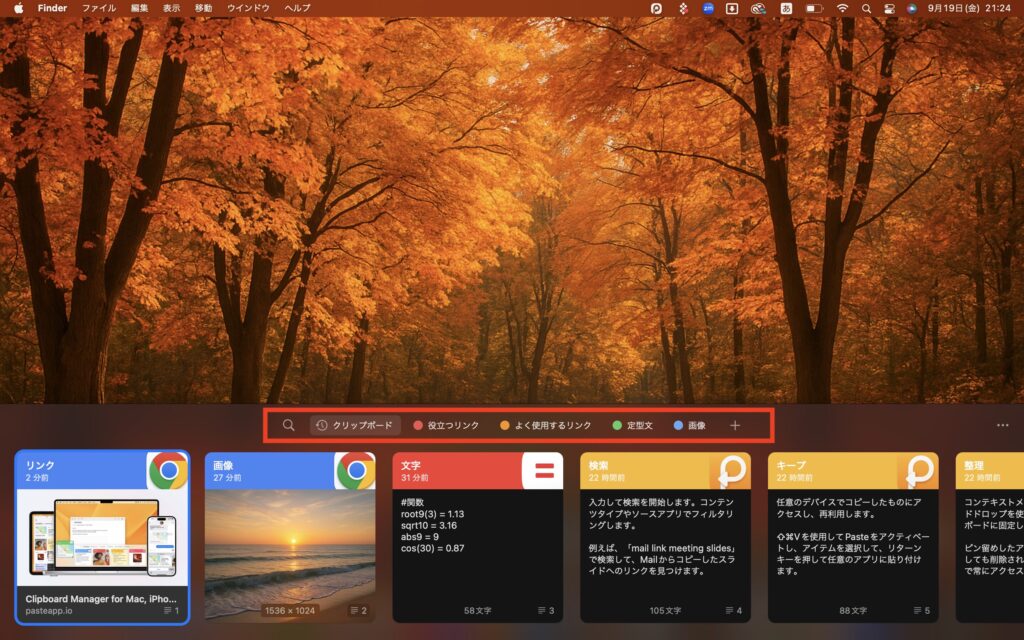Open the 役立つリンク pinboard
1024x640 pixels.
pyautogui.click(x=446, y=425)
